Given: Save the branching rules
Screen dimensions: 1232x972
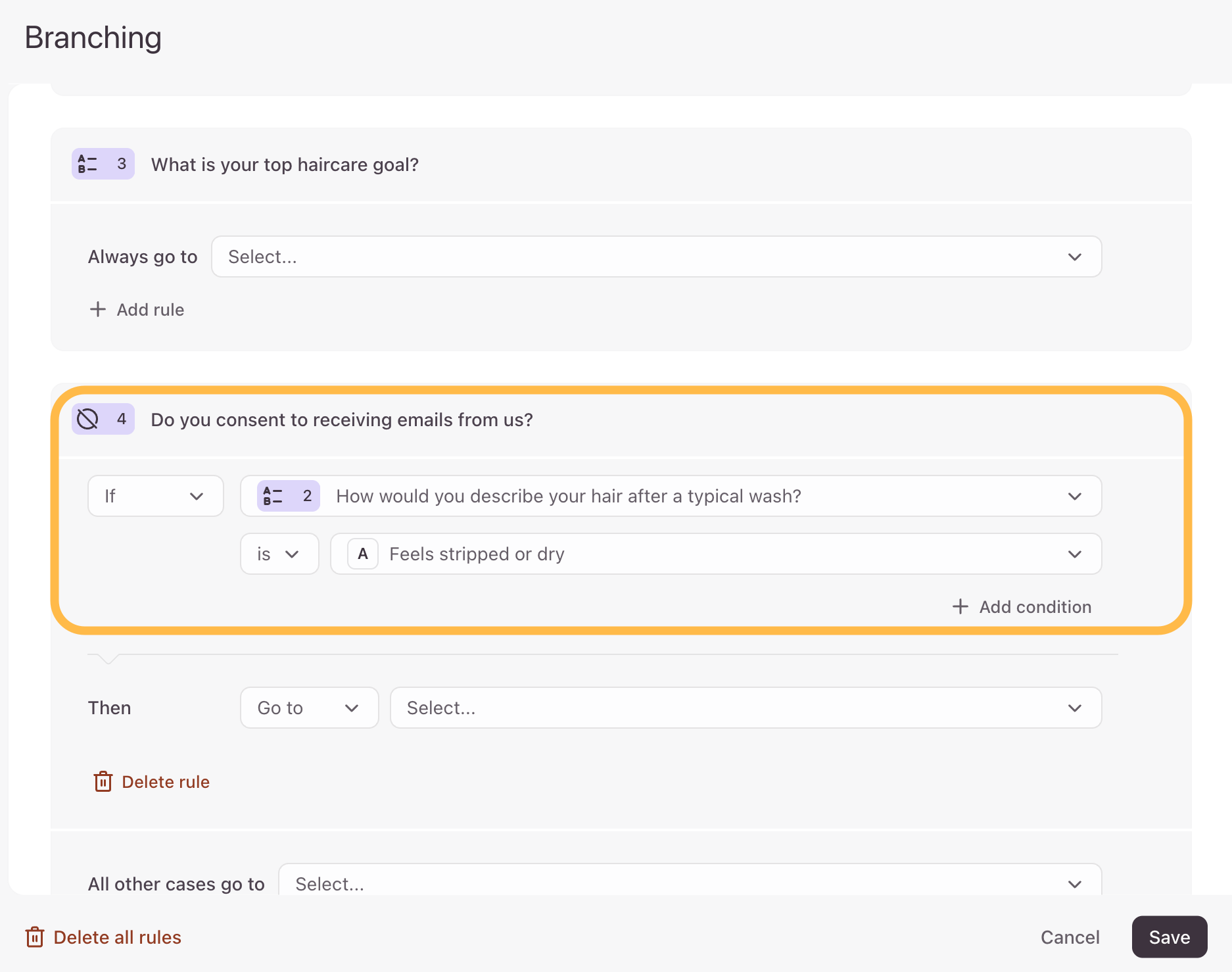Looking at the screenshot, I should 1169,937.
